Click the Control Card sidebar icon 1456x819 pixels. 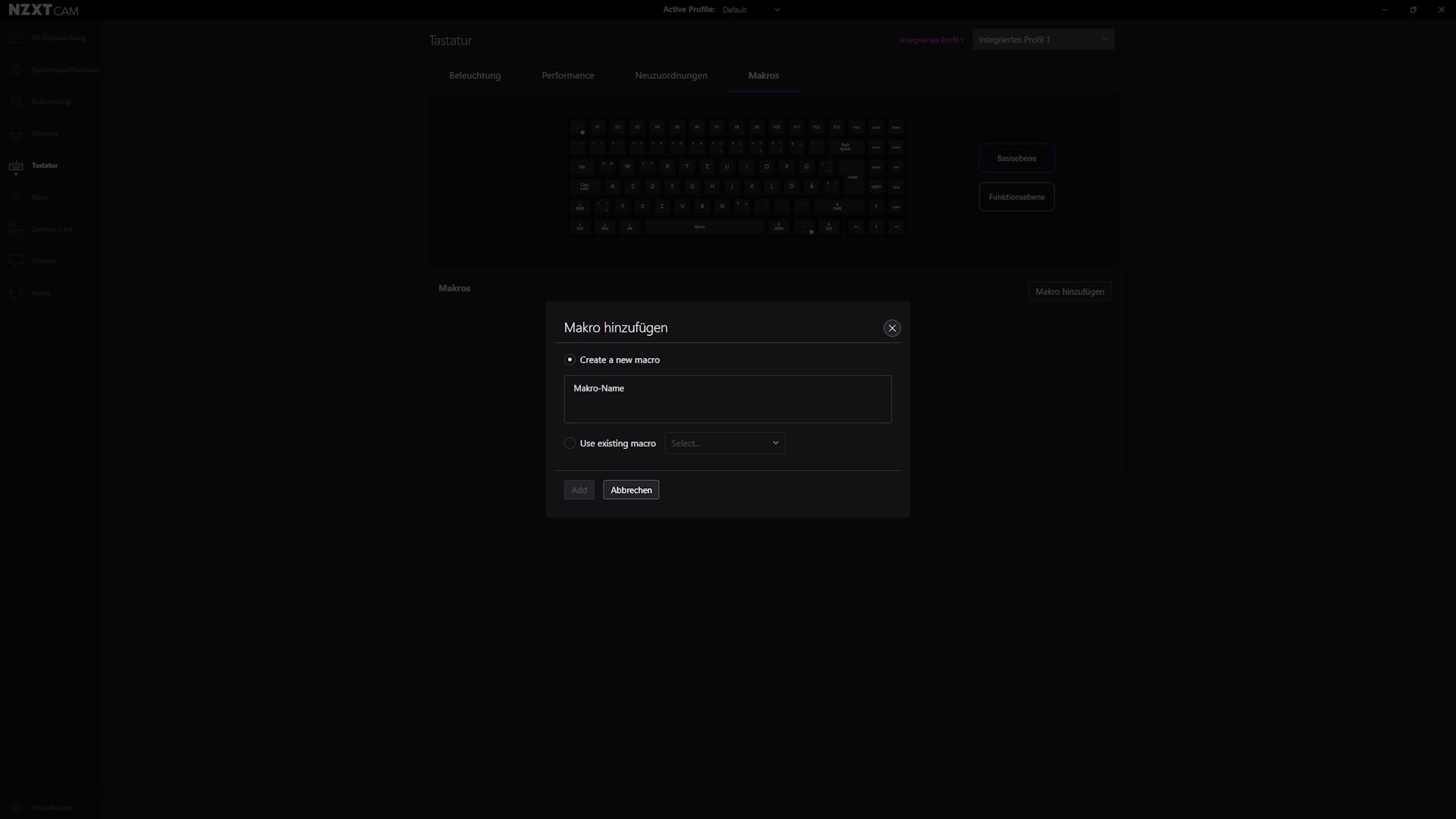(15, 228)
